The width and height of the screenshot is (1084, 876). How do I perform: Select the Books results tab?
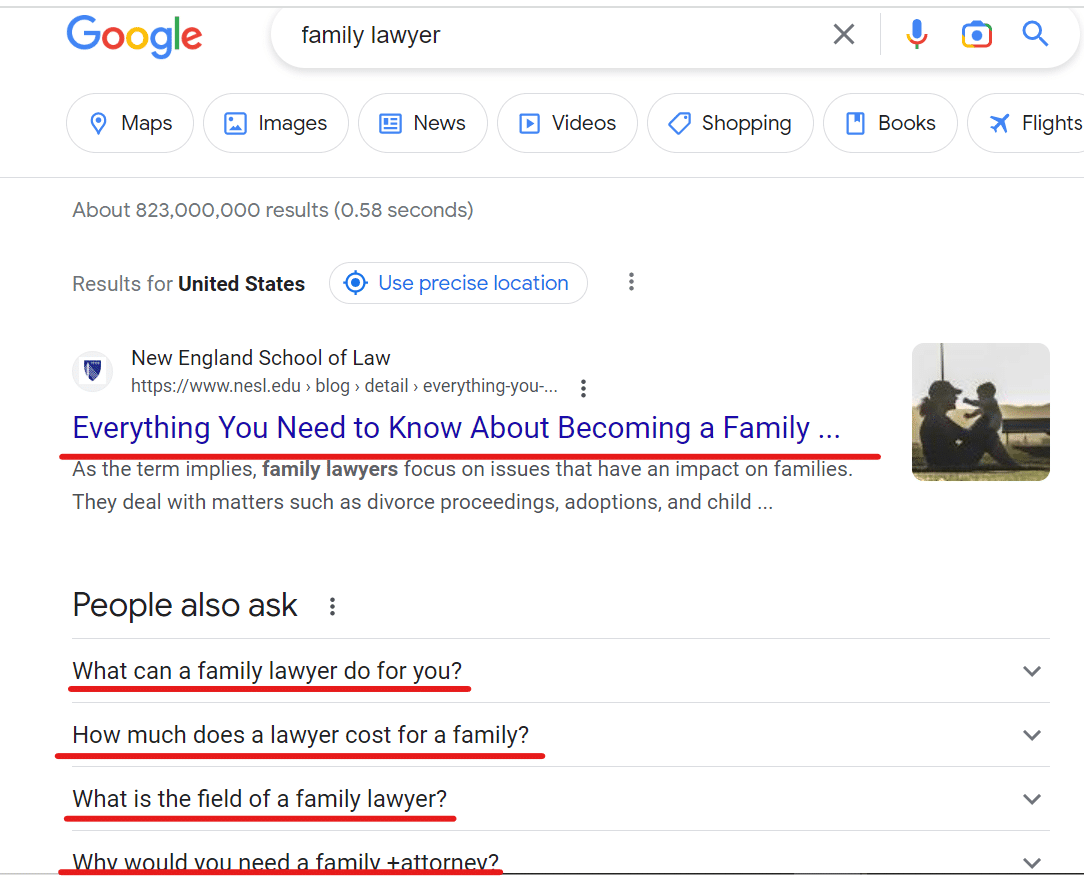(890, 123)
